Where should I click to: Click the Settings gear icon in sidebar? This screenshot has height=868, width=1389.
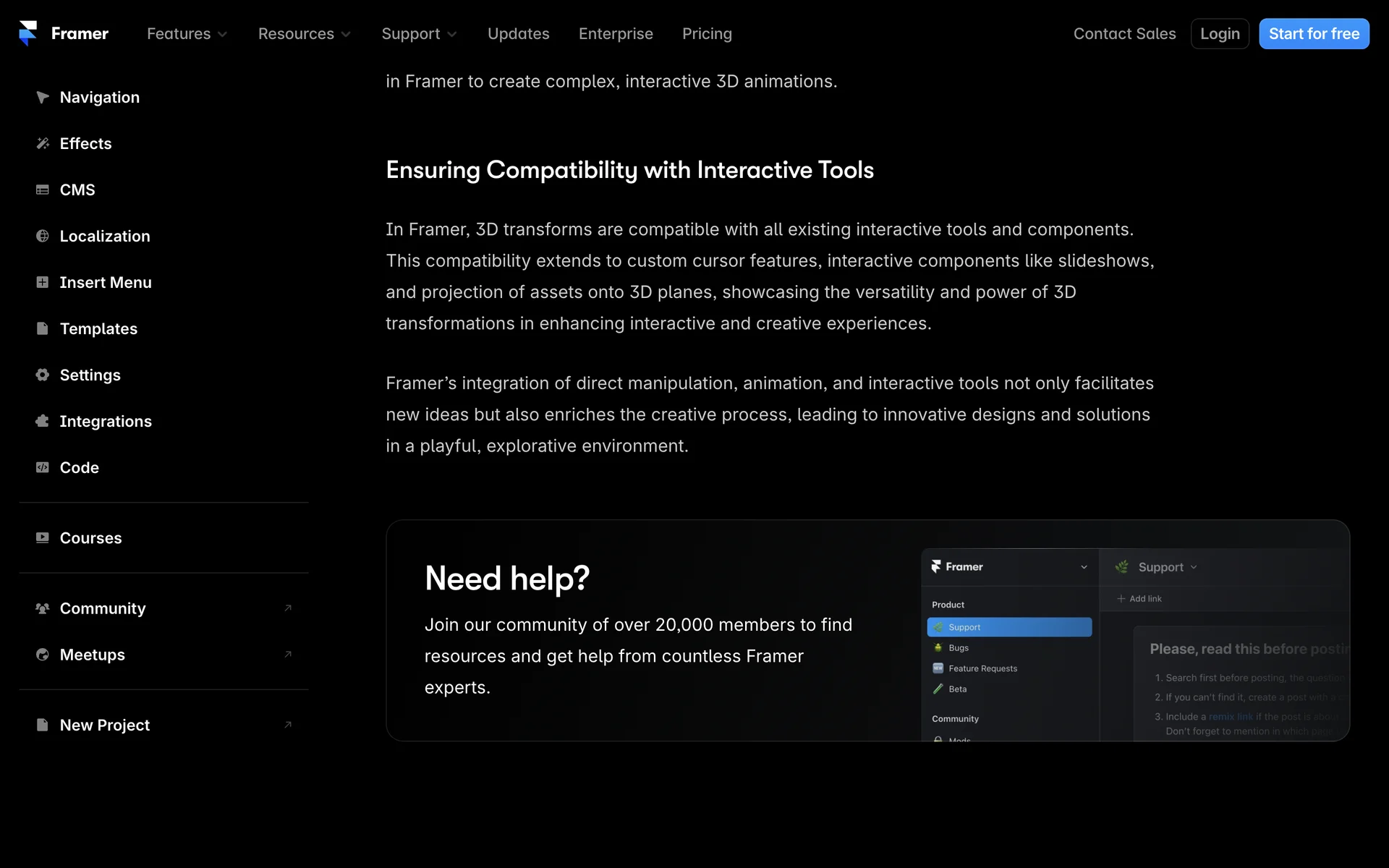click(43, 375)
